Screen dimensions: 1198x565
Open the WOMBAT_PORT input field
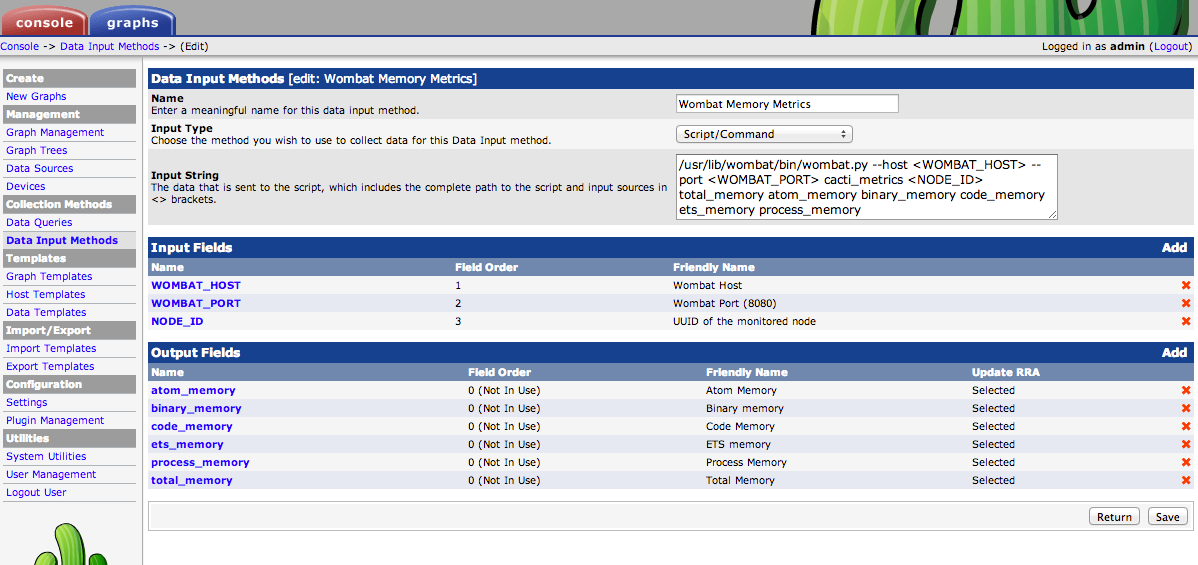point(196,304)
